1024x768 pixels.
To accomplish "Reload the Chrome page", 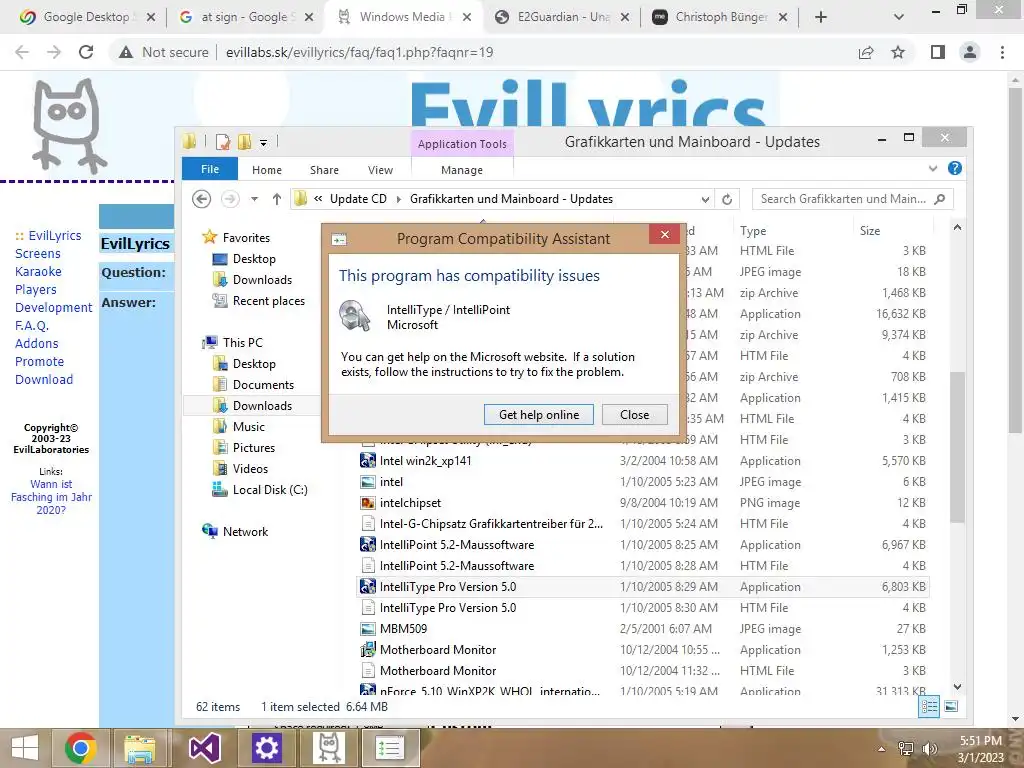I will (86, 52).
